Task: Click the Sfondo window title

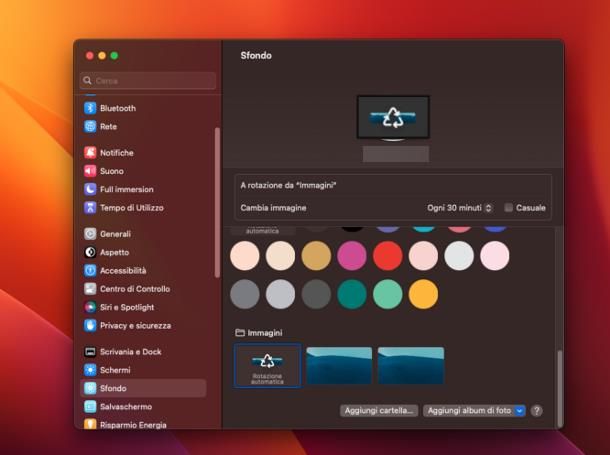Action: pos(256,55)
